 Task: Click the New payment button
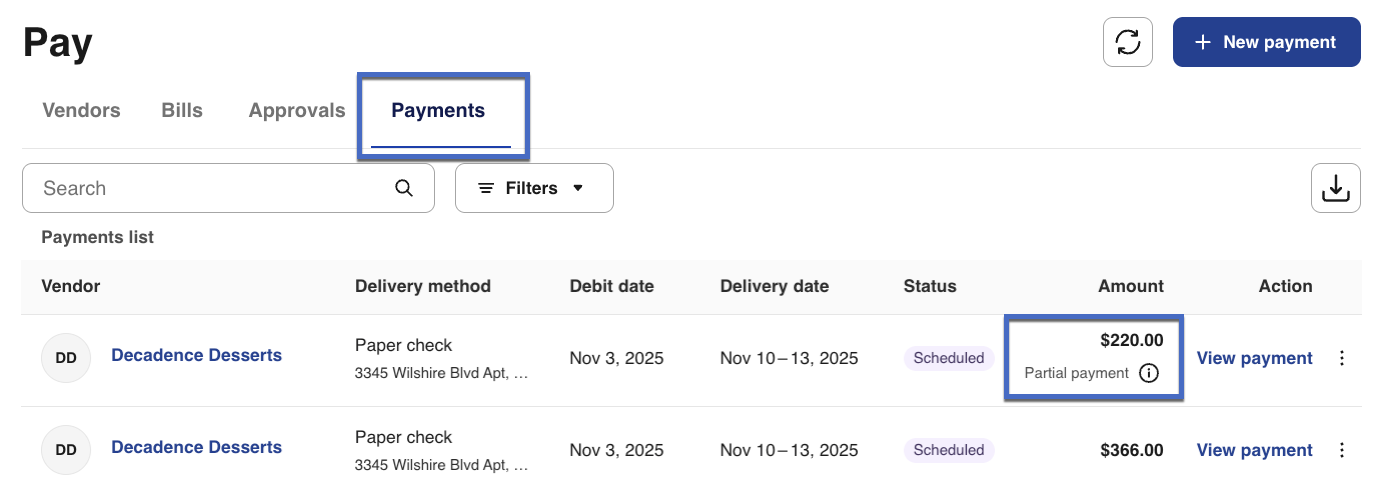pyautogui.click(x=1265, y=42)
